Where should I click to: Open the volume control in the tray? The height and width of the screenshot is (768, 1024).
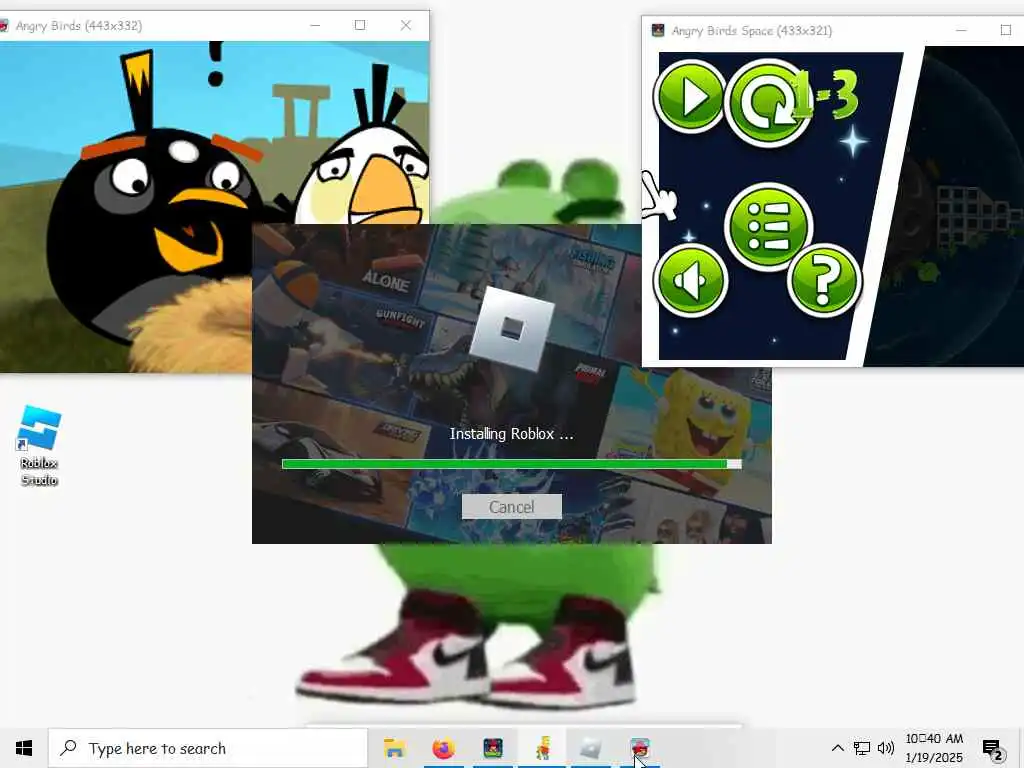click(x=886, y=748)
